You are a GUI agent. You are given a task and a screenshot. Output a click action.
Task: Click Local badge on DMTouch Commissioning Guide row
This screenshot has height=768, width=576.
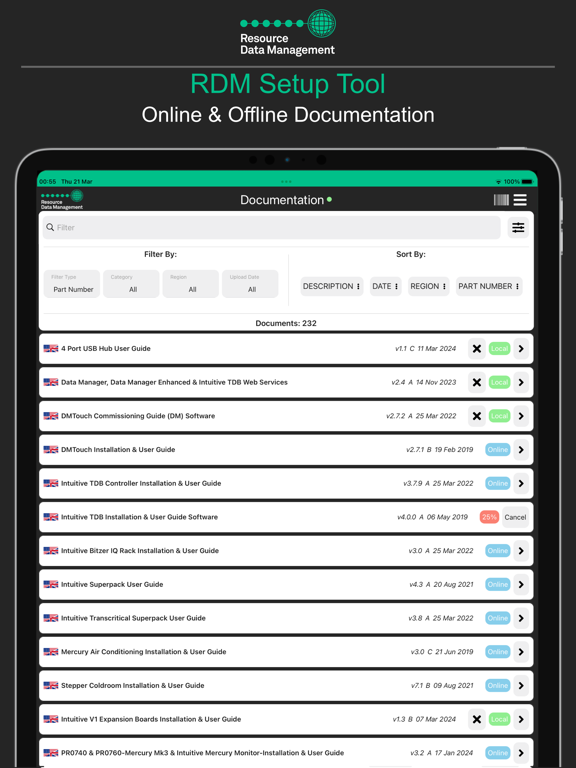click(499, 416)
